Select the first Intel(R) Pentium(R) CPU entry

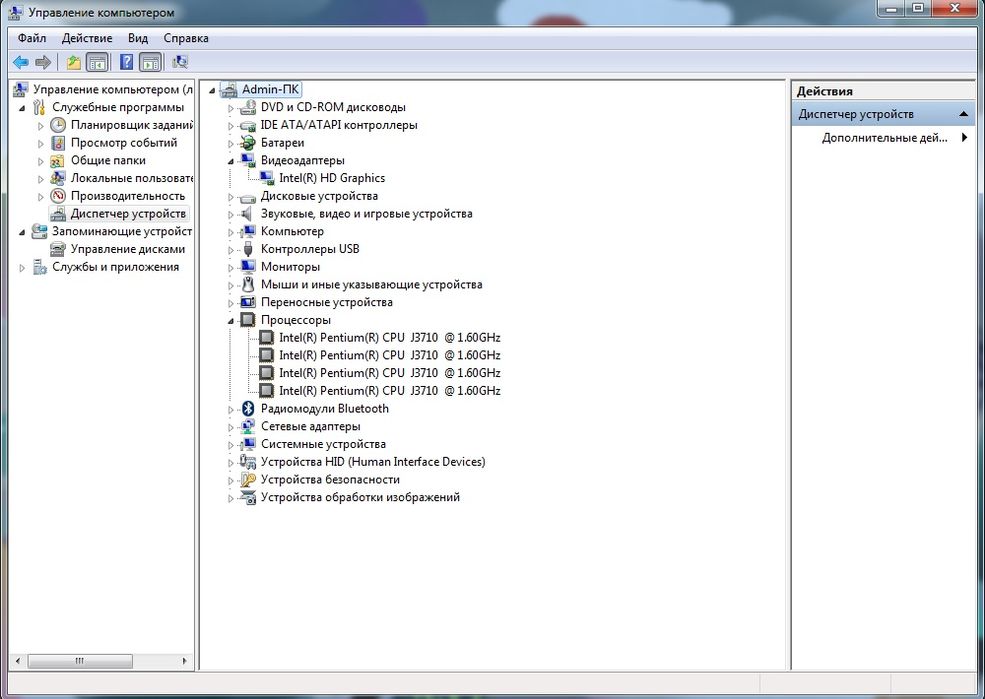pyautogui.click(x=389, y=337)
